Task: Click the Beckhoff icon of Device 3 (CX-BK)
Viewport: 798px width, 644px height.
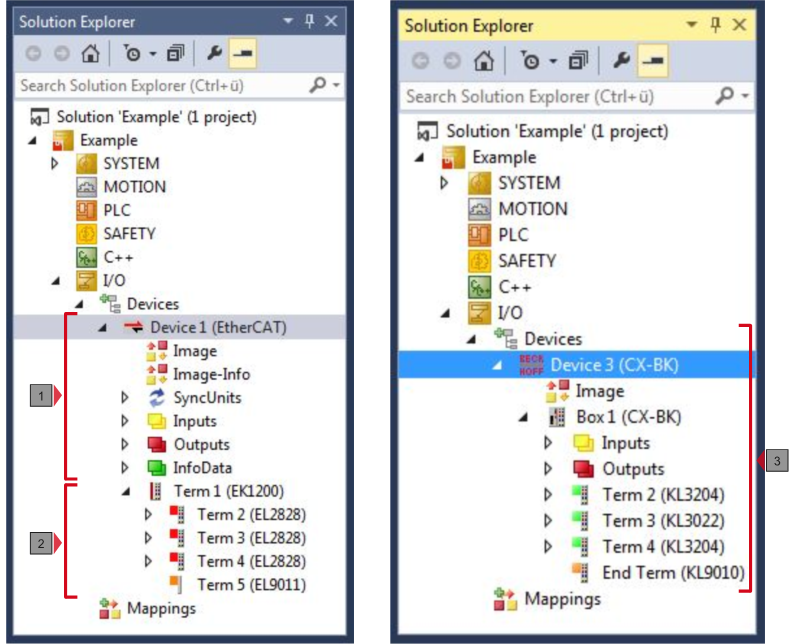Action: pos(531,365)
